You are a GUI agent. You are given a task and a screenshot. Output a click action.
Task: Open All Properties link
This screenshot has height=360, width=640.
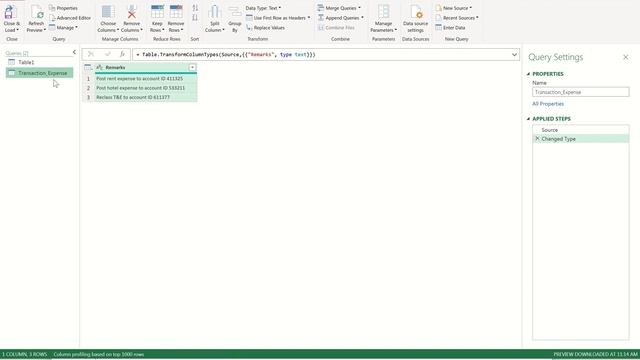[x=548, y=104]
